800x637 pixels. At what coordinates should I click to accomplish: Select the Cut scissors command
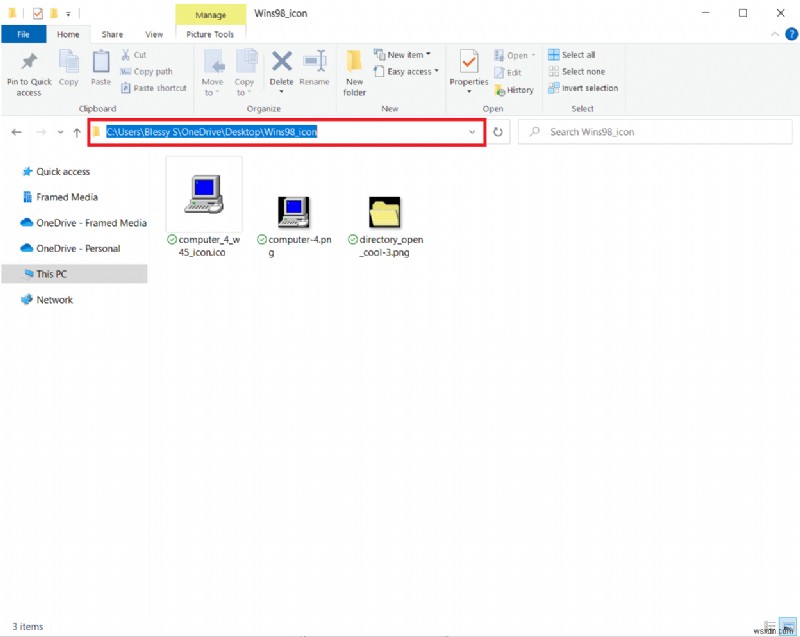coord(134,55)
